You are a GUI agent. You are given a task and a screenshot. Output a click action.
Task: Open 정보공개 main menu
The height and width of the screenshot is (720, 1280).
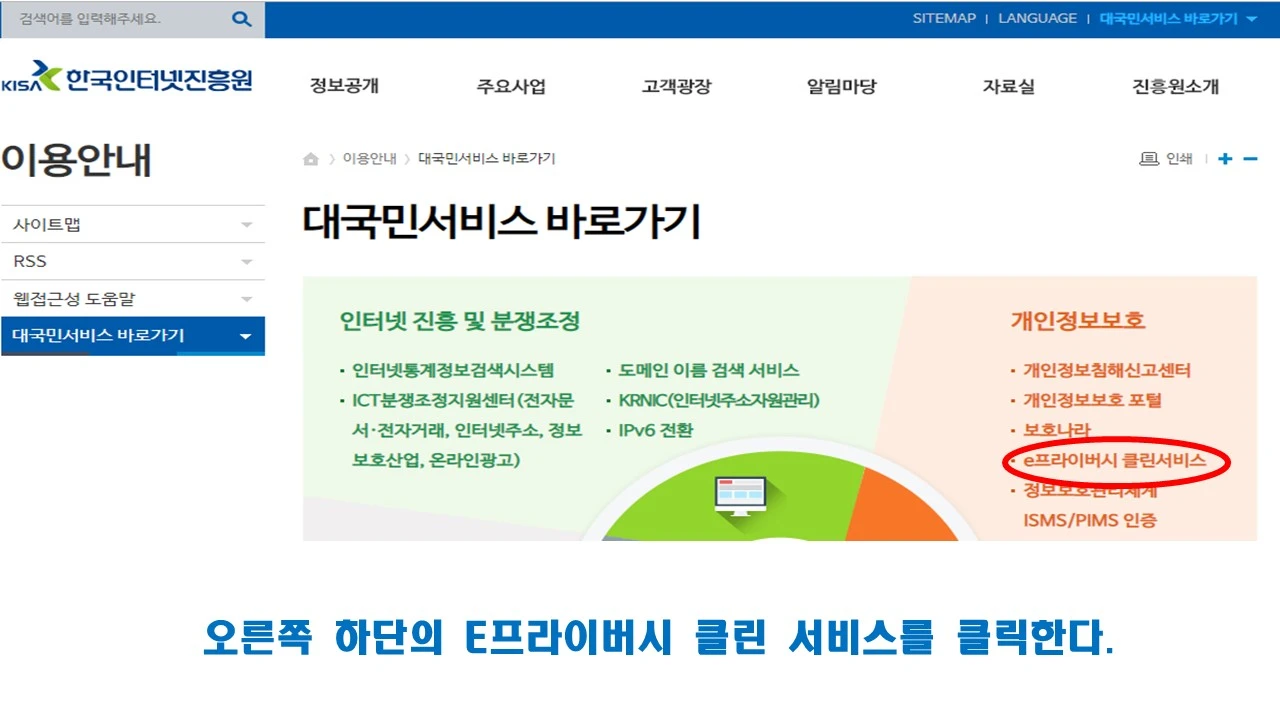pyautogui.click(x=344, y=86)
